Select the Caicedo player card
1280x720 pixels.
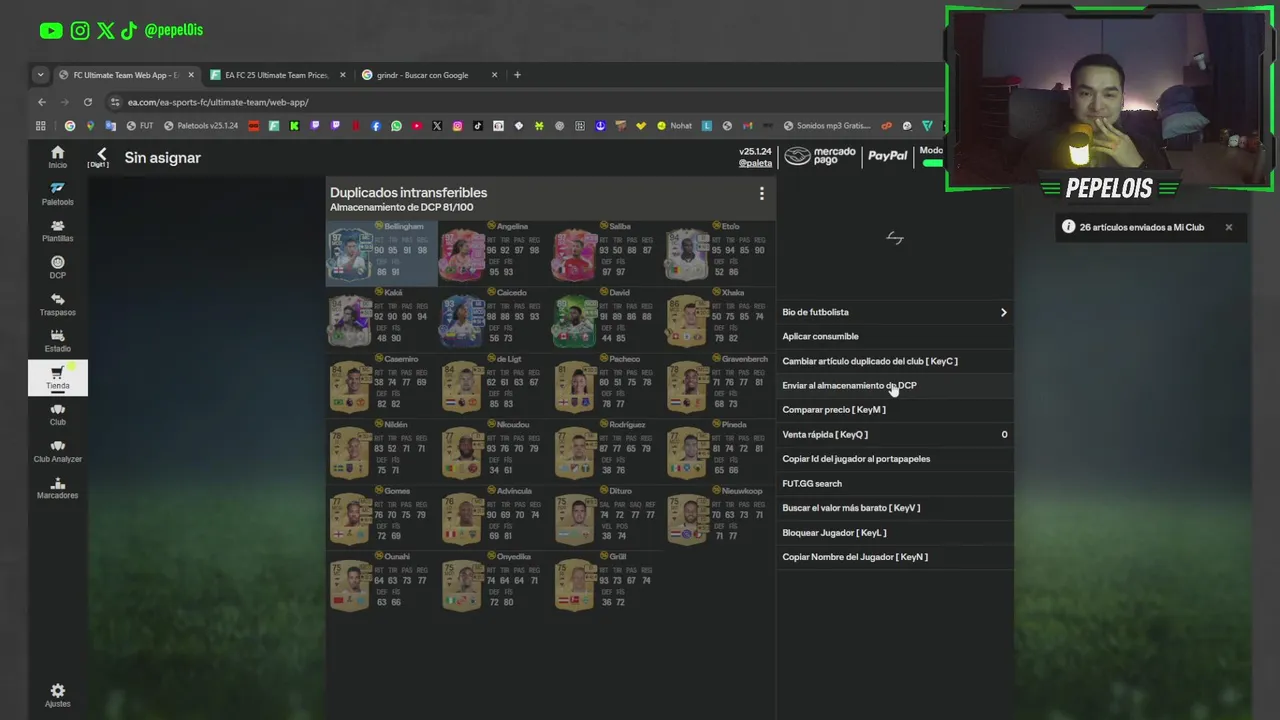[494, 319]
